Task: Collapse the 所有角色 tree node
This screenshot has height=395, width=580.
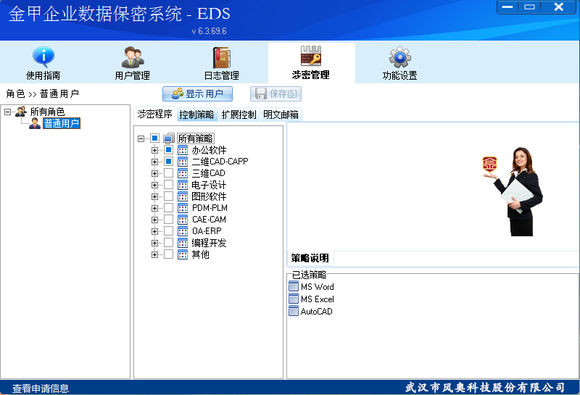Action: point(7,111)
